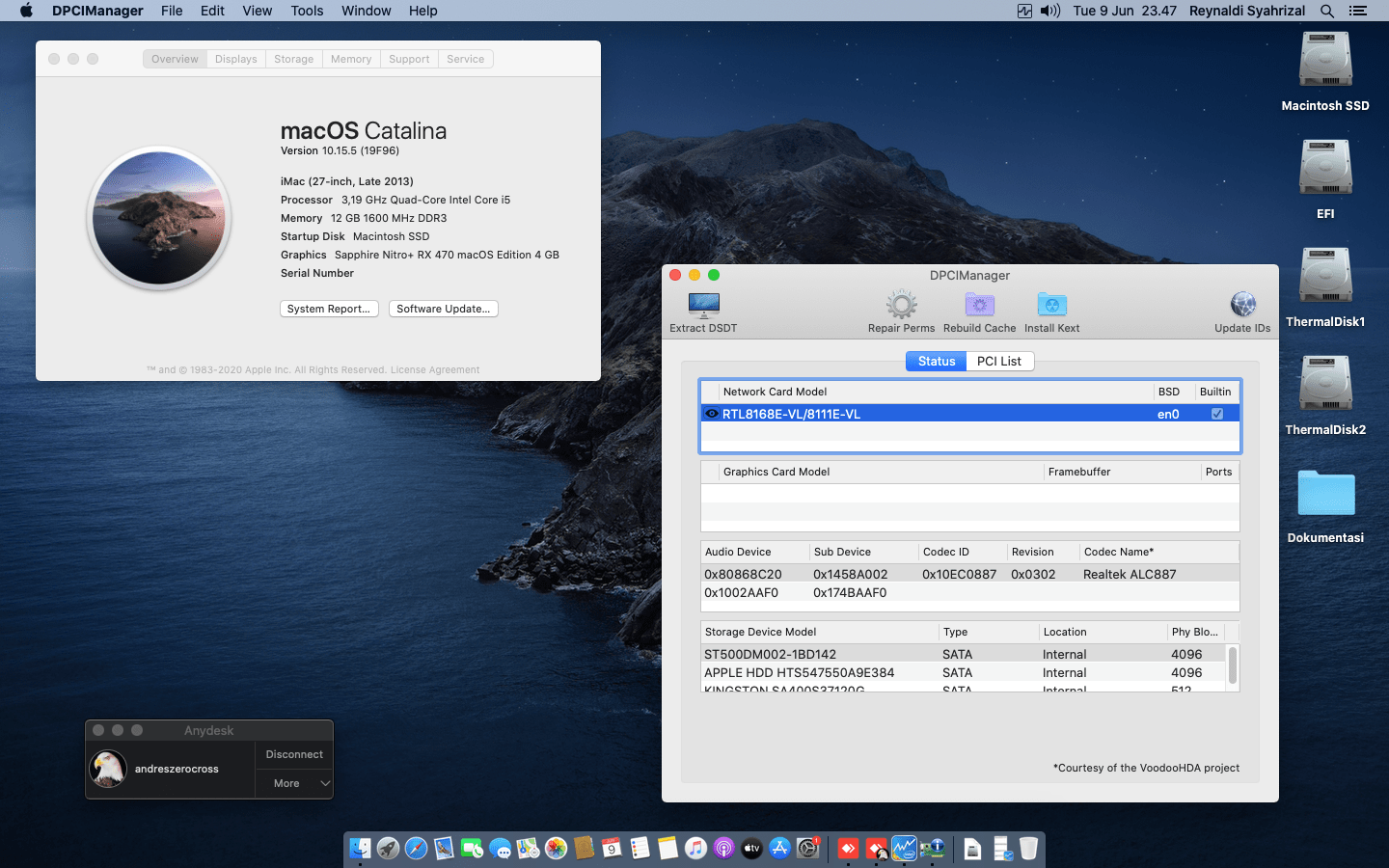Screen dimensions: 1389x868
Task: Switch to the PCI List tab
Action: click(999, 361)
